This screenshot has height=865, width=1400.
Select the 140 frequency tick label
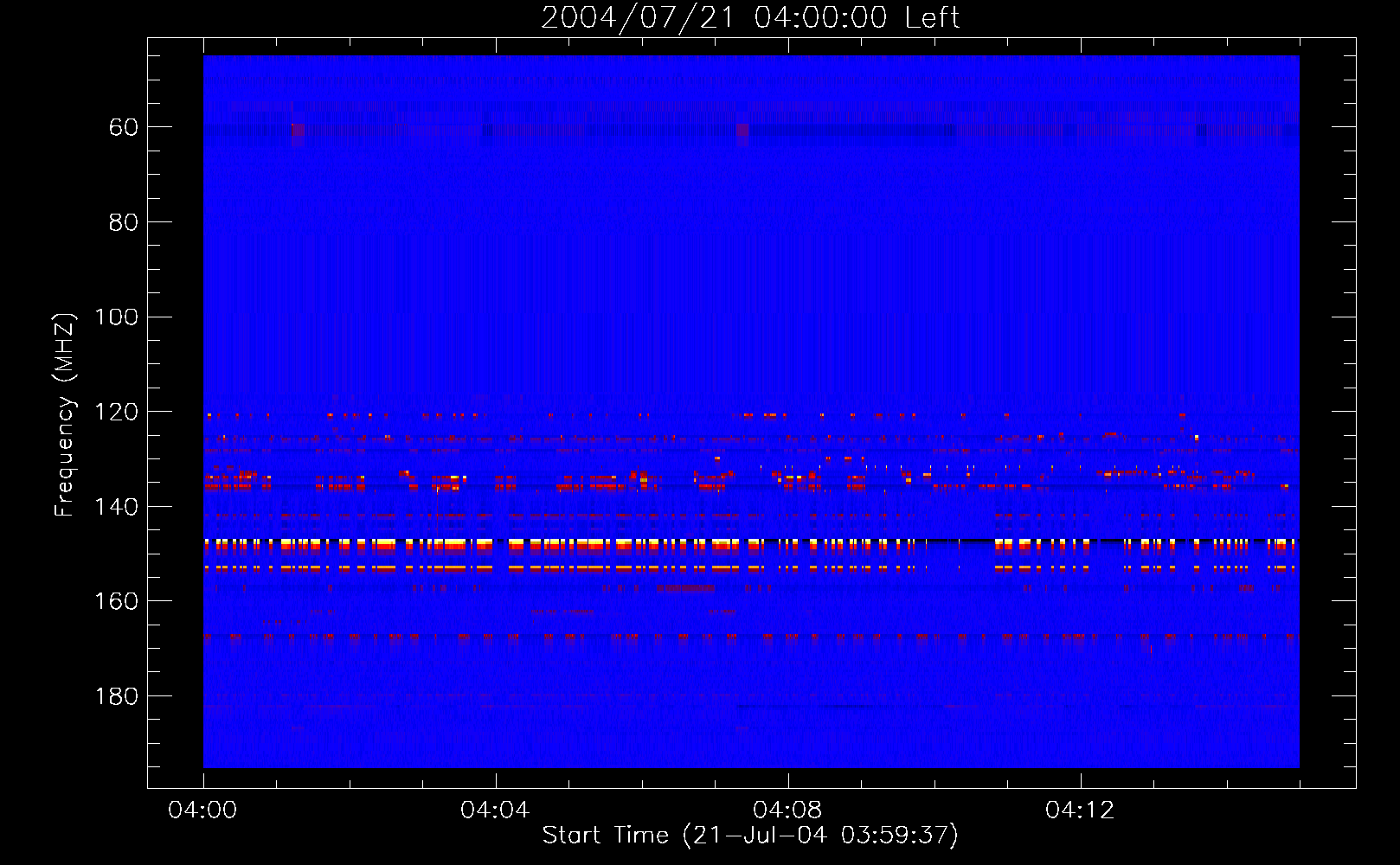116,507
